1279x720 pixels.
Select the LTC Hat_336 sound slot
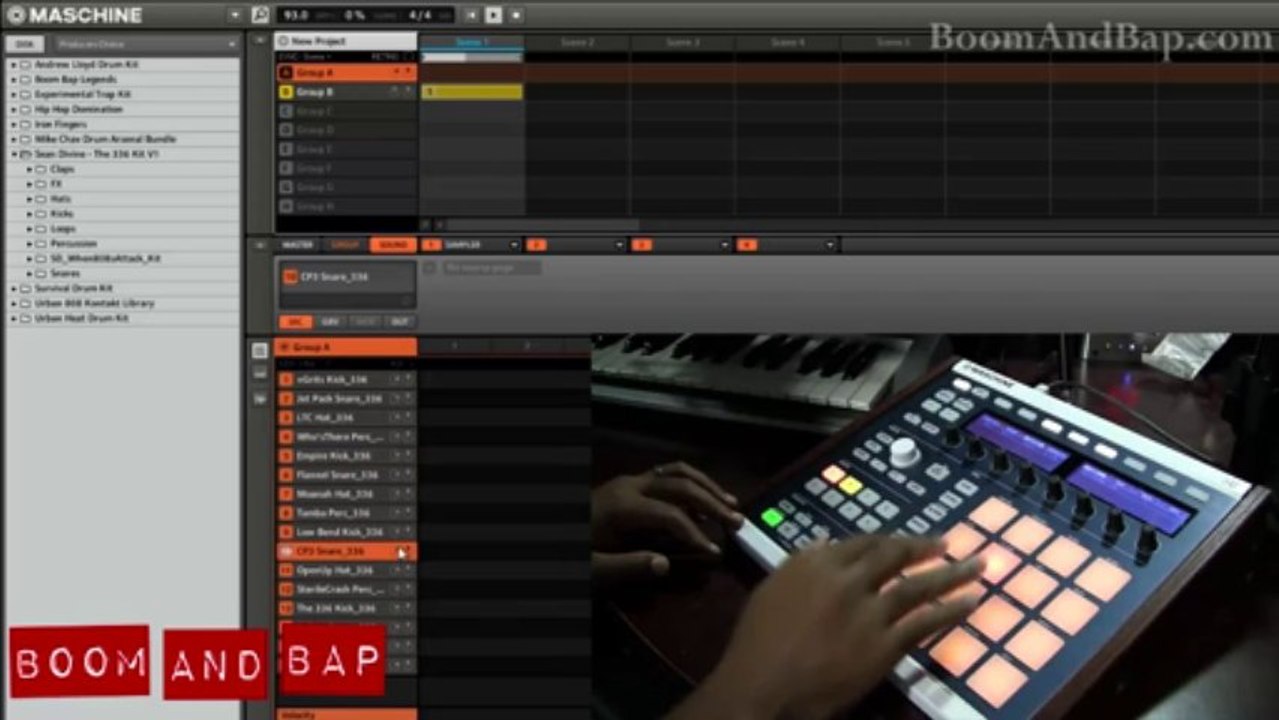[346, 418]
